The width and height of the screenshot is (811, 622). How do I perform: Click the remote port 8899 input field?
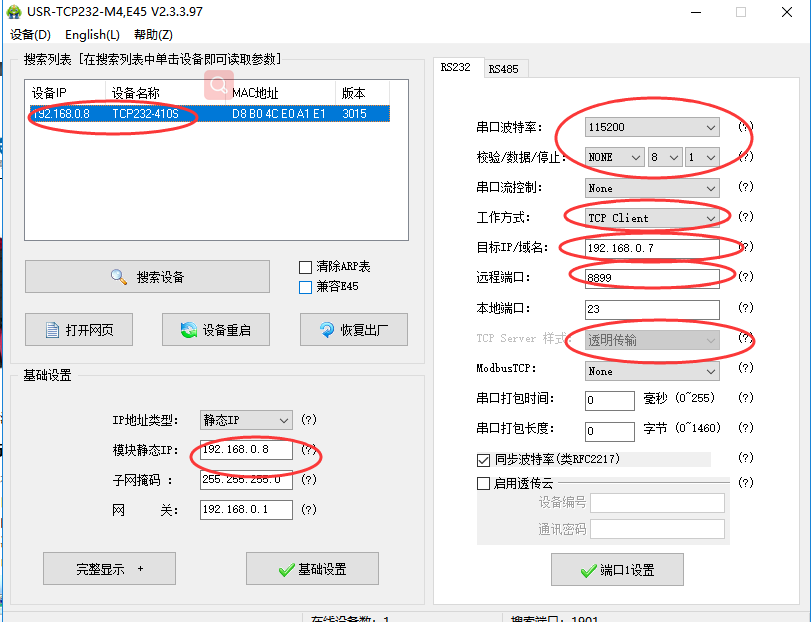[x=651, y=277]
